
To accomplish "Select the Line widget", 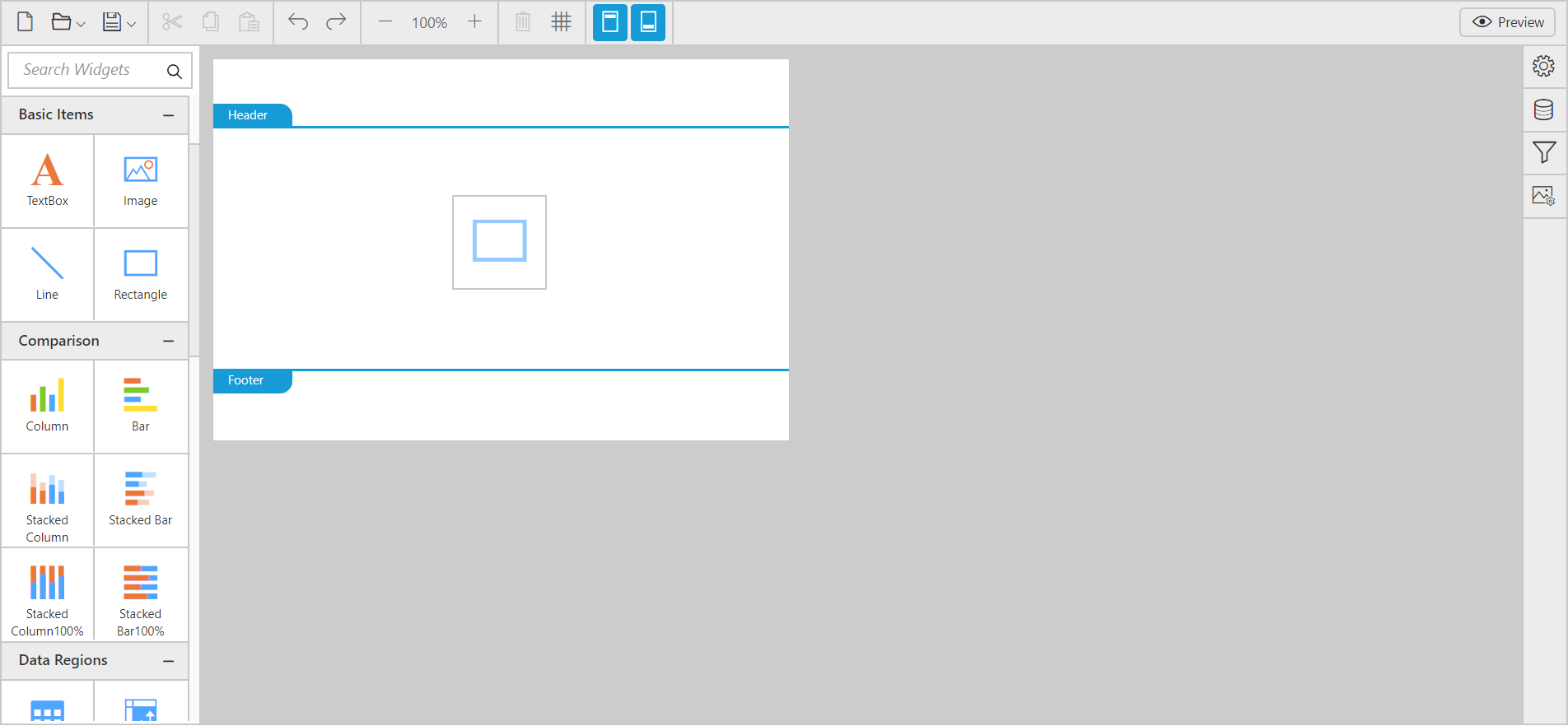I will pos(48,275).
